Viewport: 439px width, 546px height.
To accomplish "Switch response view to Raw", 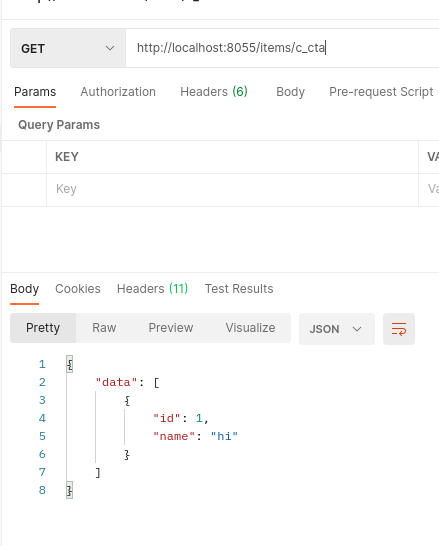I will point(104,328).
